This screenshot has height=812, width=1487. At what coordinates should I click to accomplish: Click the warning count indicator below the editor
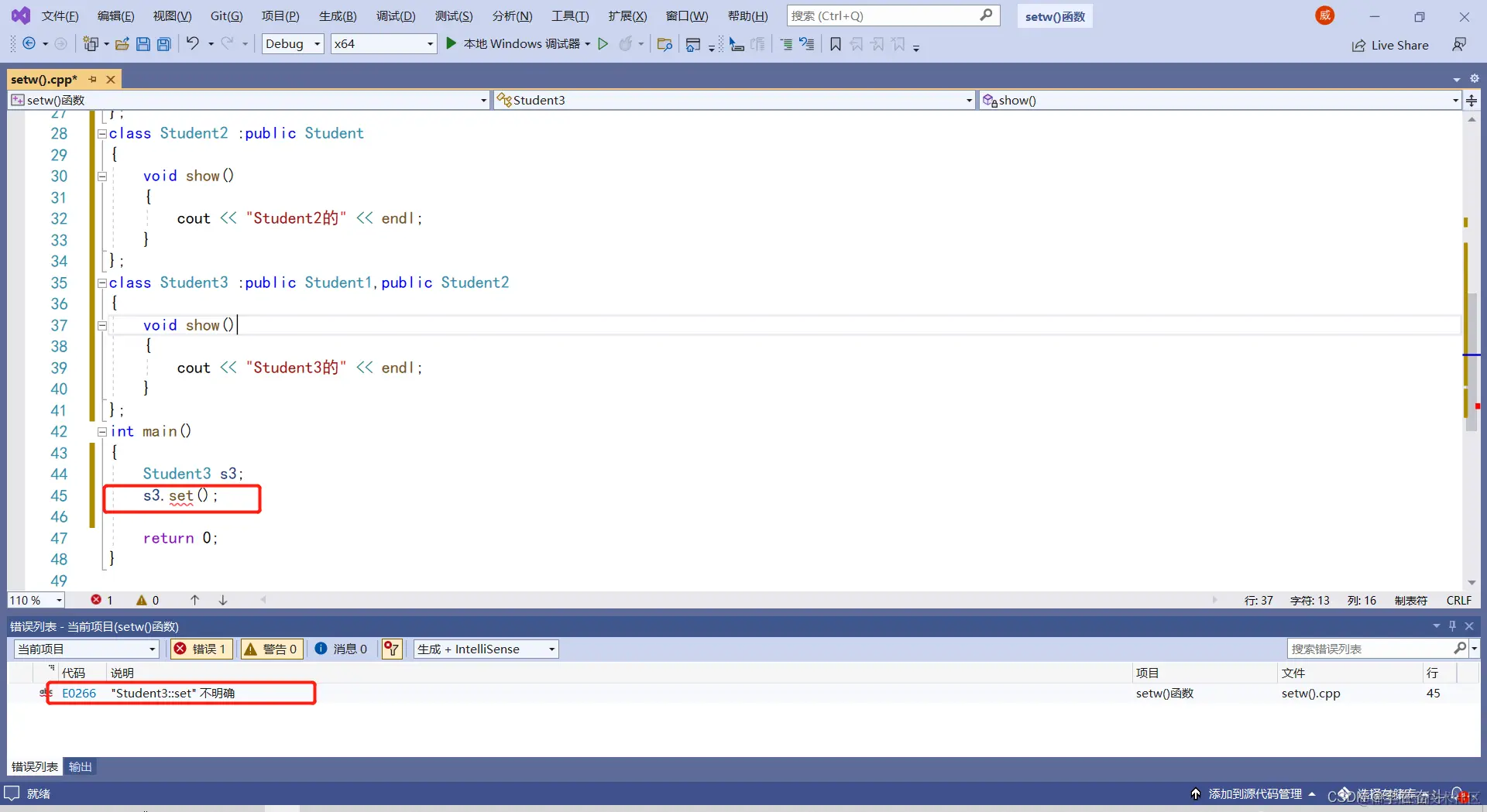point(147,600)
